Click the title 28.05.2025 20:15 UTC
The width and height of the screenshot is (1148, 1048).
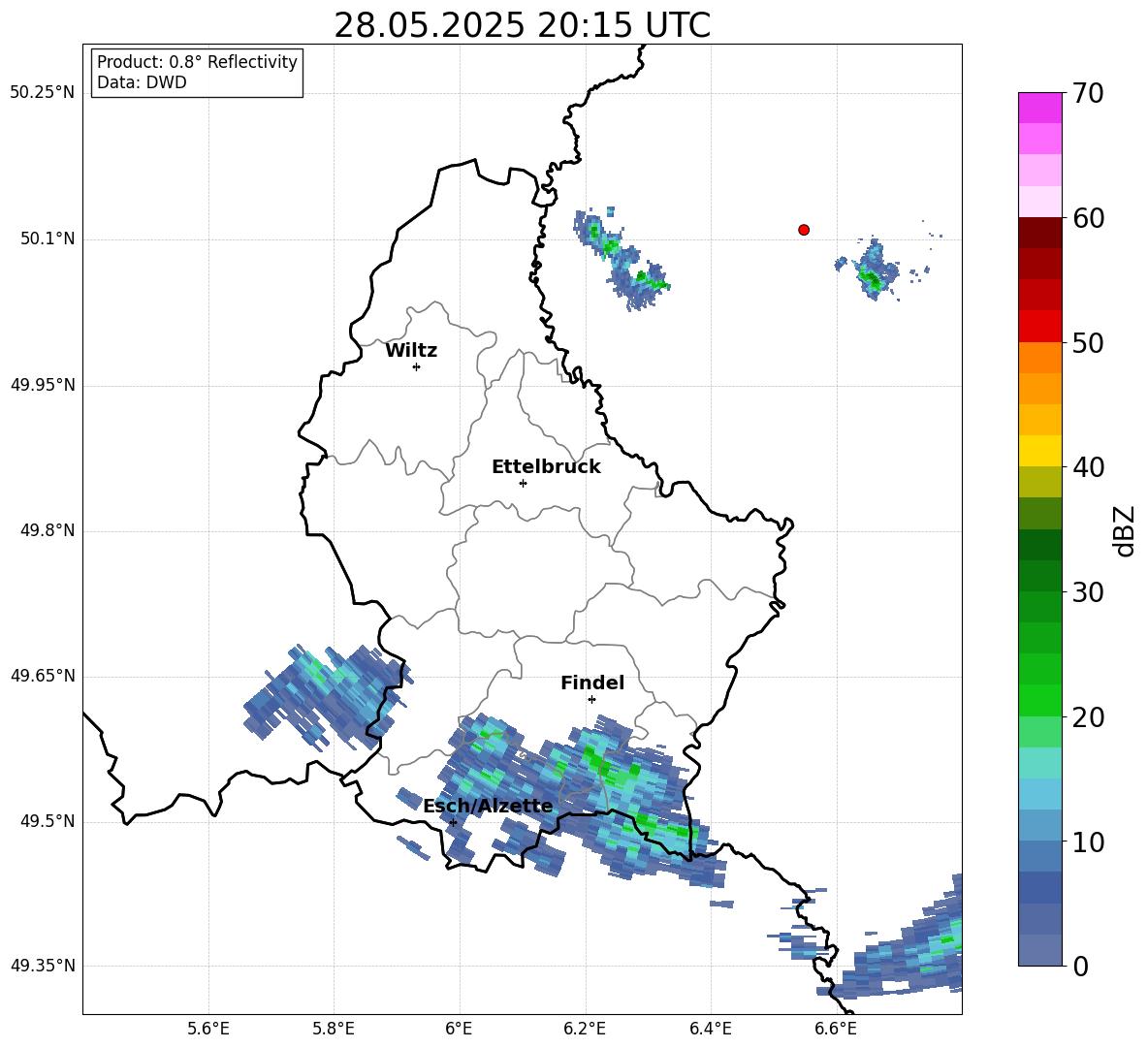click(522, 25)
